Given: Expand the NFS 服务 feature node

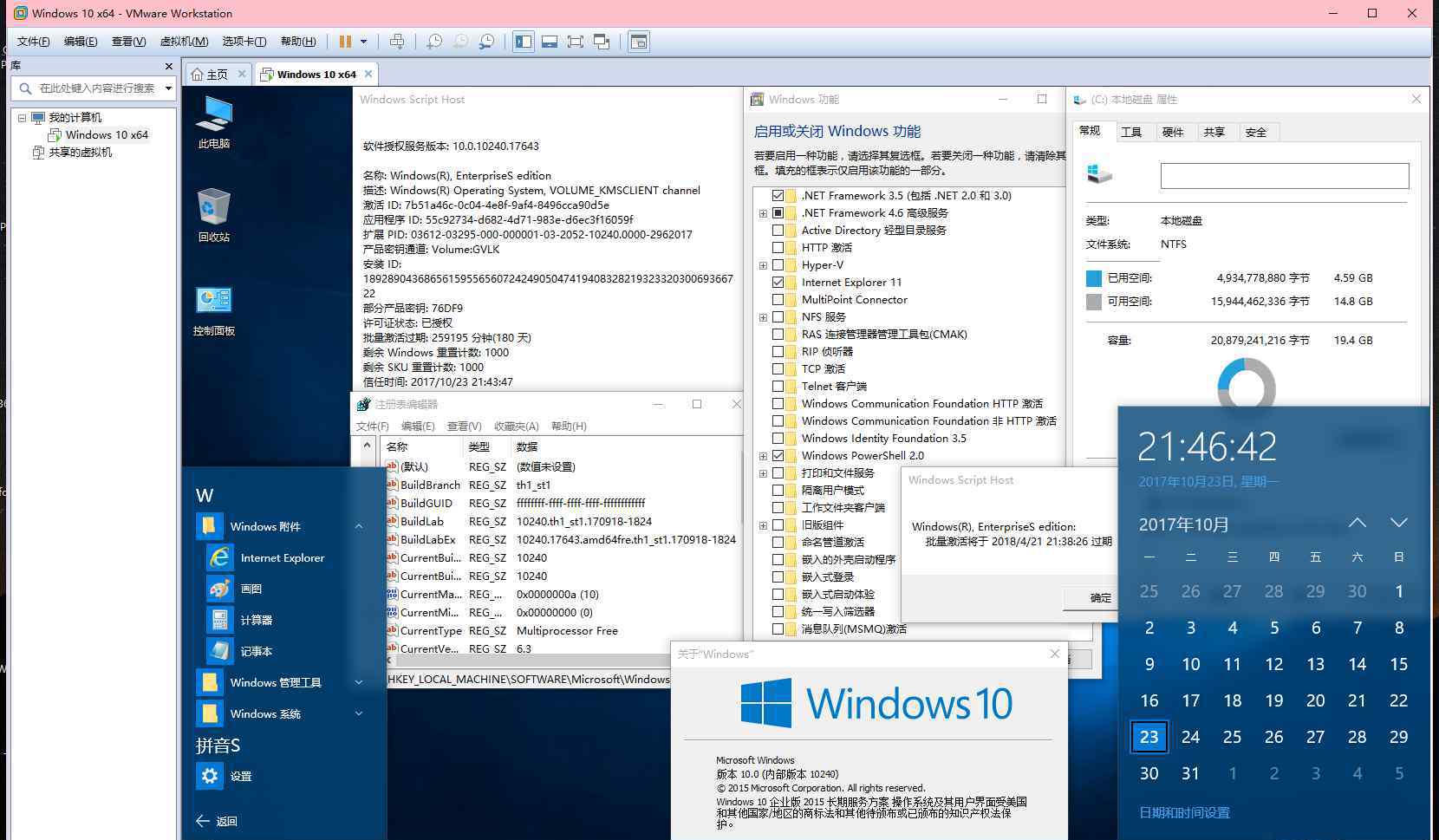Looking at the screenshot, I should coord(763,317).
